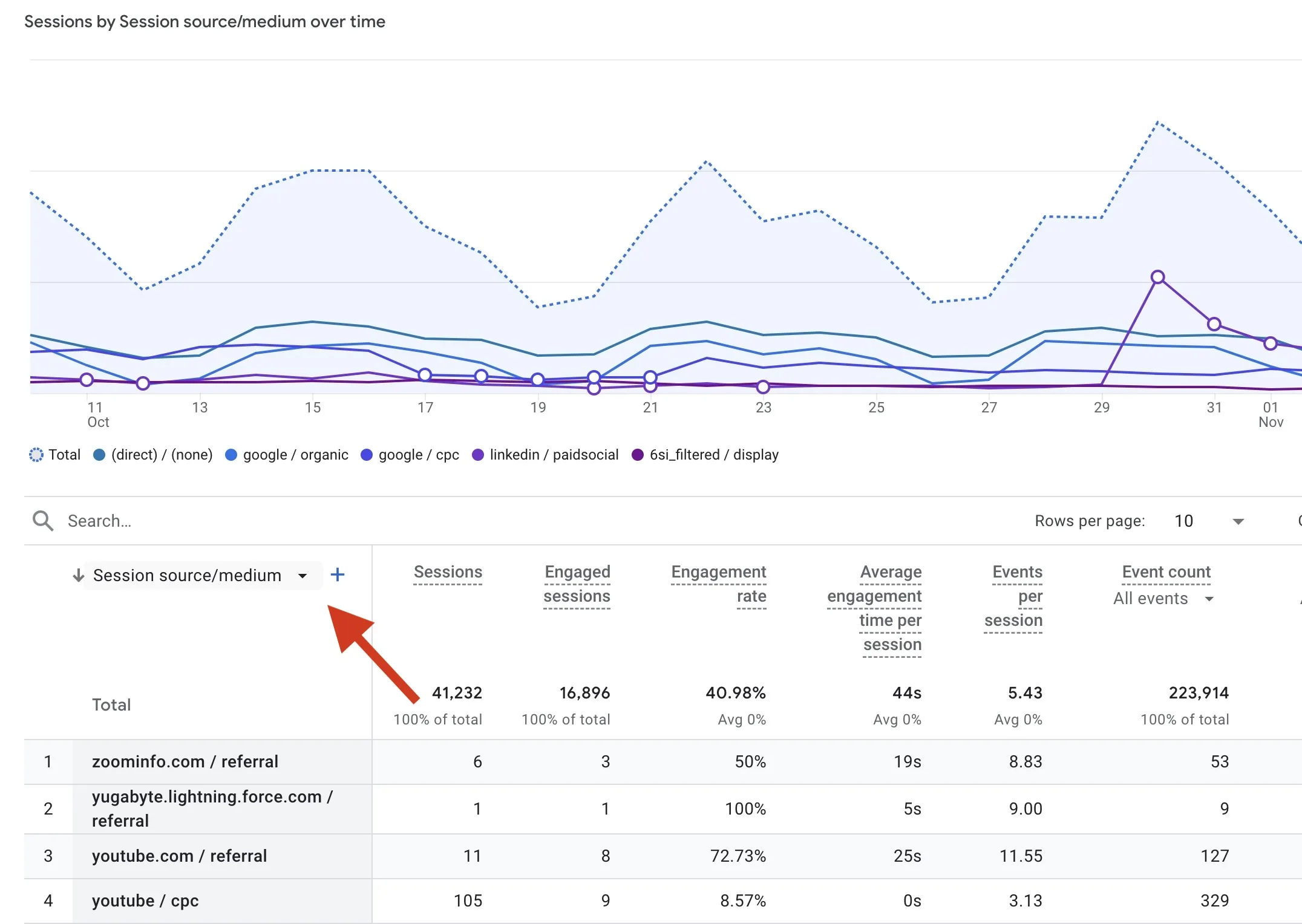Click the youtube / cpc sessions value 105
This screenshot has width=1302, height=924.
468,900
